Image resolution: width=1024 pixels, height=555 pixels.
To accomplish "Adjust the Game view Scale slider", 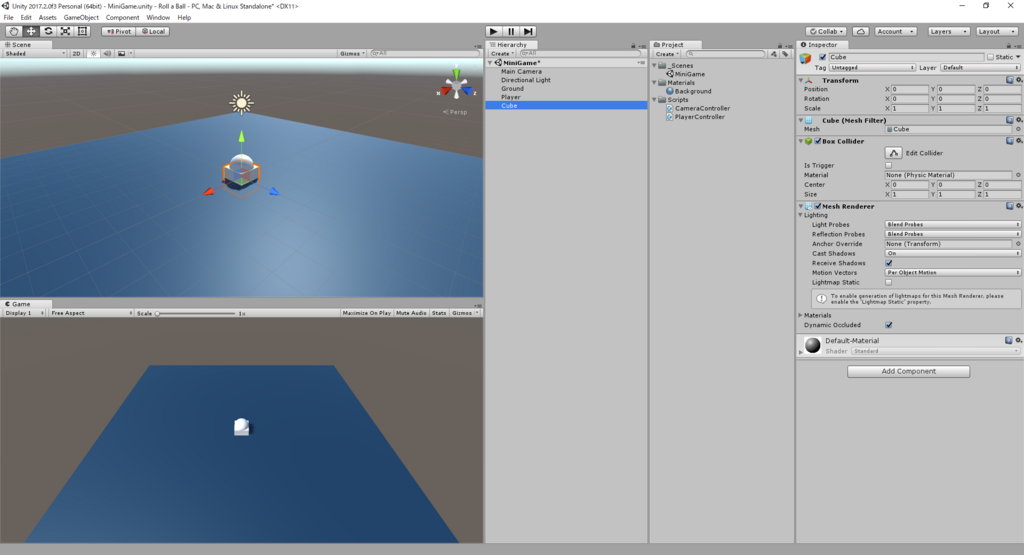I will [195, 313].
